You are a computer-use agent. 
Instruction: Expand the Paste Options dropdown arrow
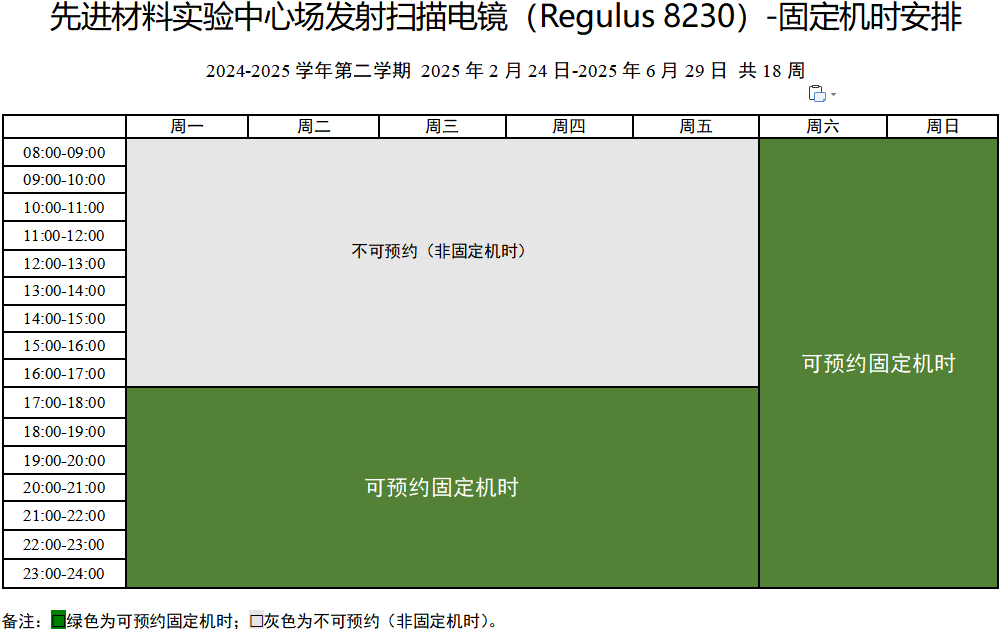click(834, 94)
